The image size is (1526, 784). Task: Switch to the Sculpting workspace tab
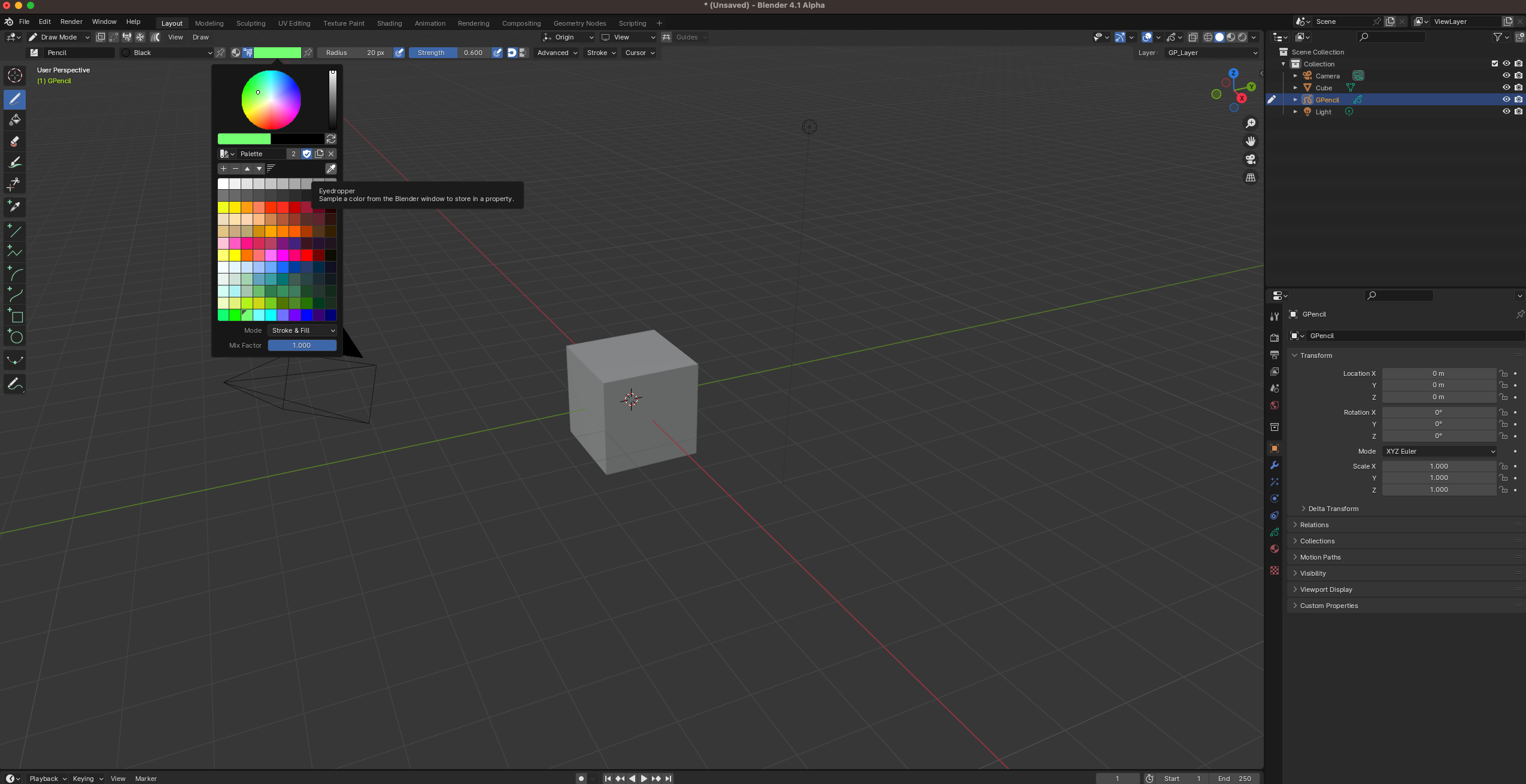(251, 23)
